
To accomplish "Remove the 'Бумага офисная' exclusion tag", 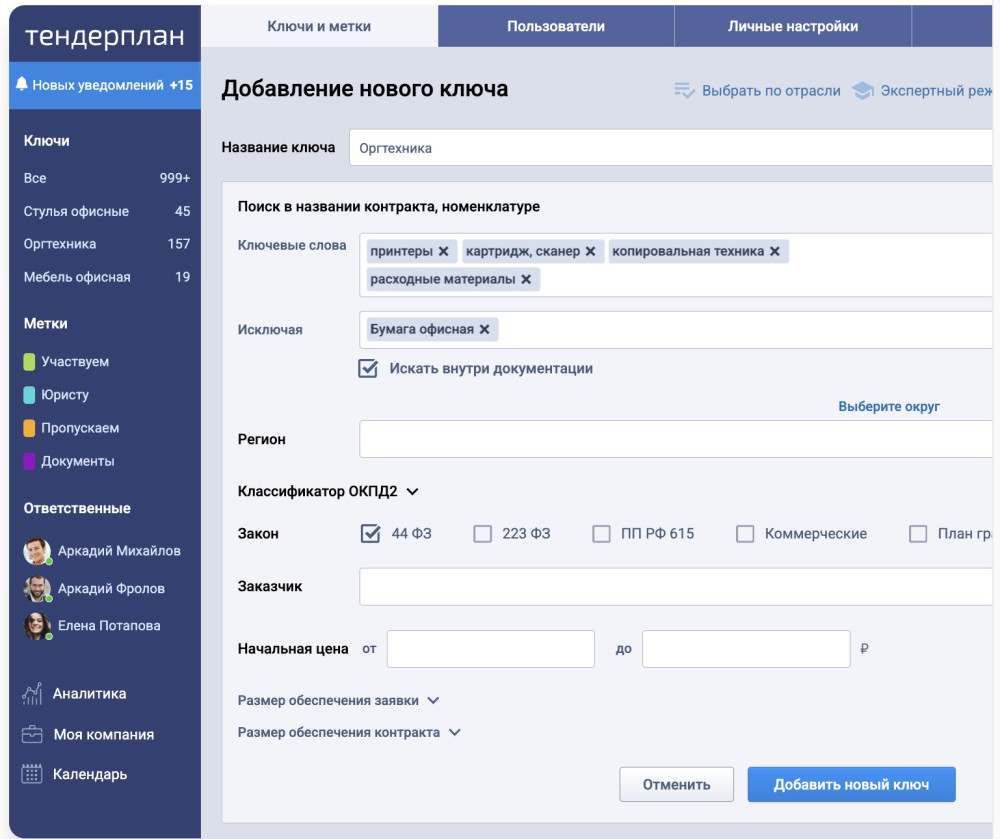I will click(484, 330).
